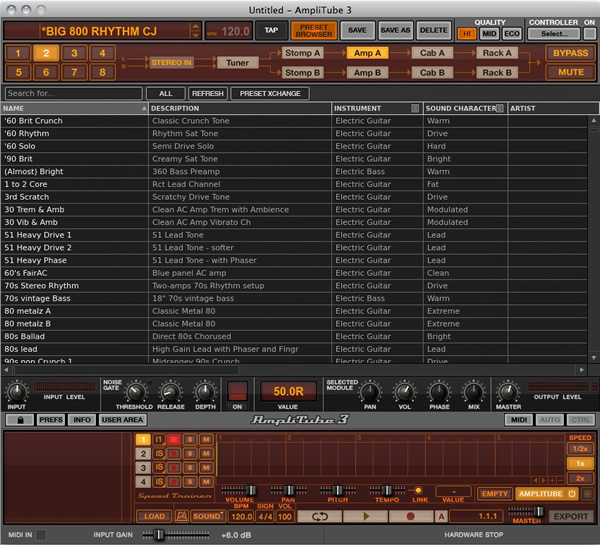Start playback with the green play button
The image size is (600, 545).
click(366, 516)
